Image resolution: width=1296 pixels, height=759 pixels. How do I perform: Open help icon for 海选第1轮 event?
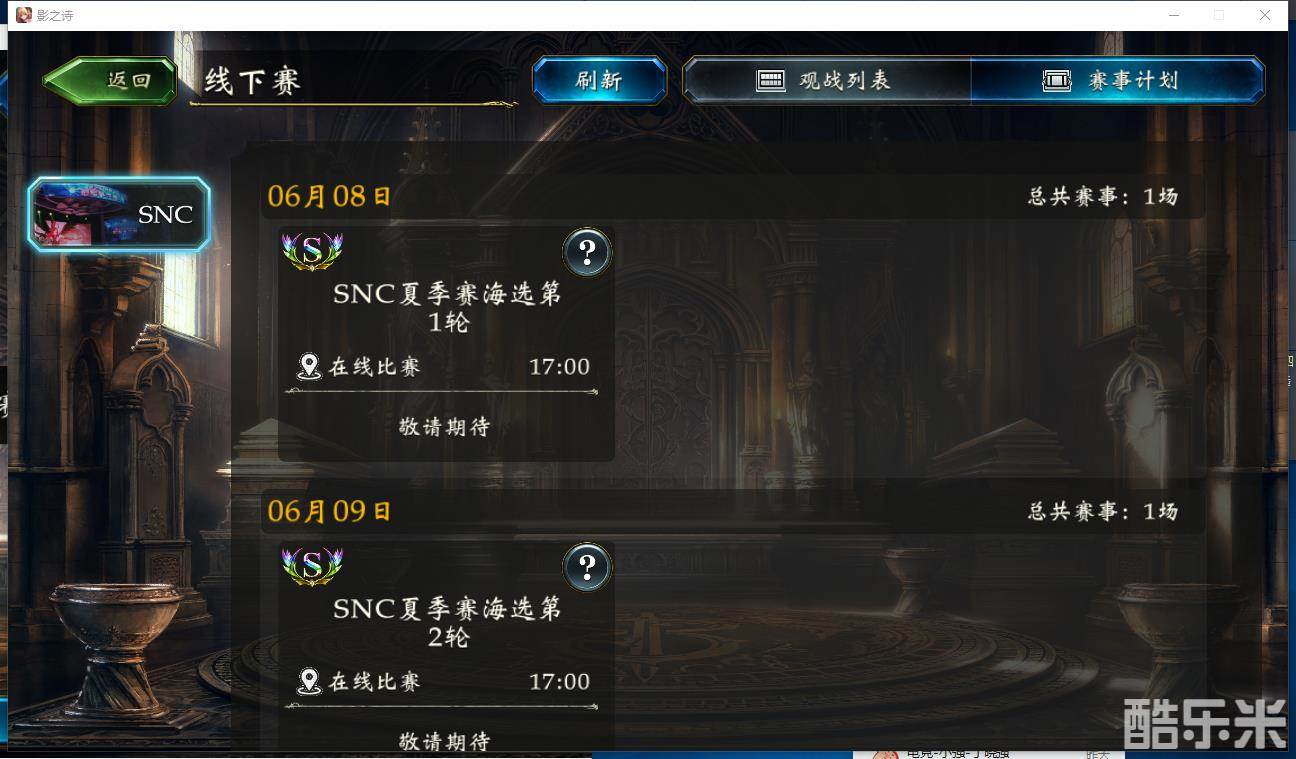click(587, 252)
